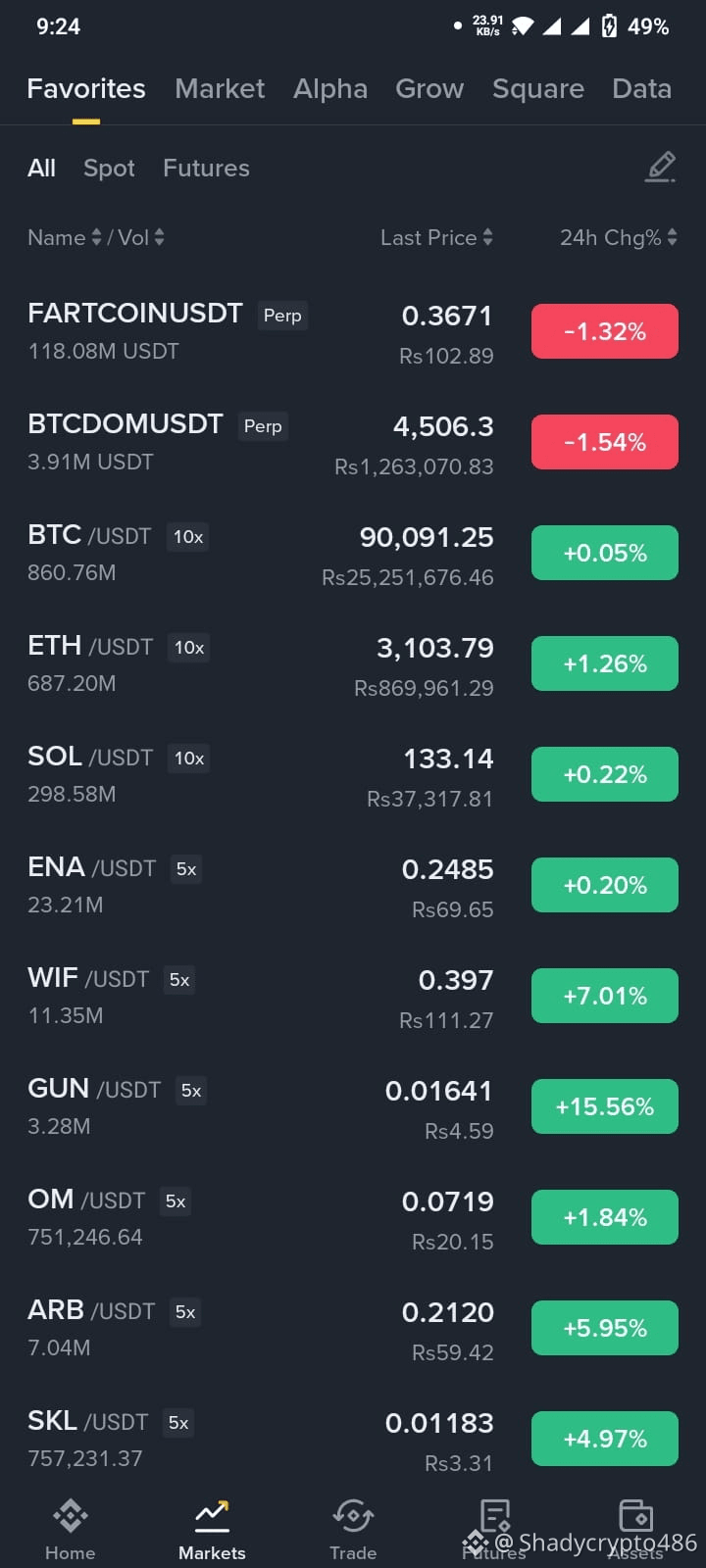Tap the Markets chart icon
Screen dimensions: 706x1568
pyautogui.click(x=212, y=1516)
